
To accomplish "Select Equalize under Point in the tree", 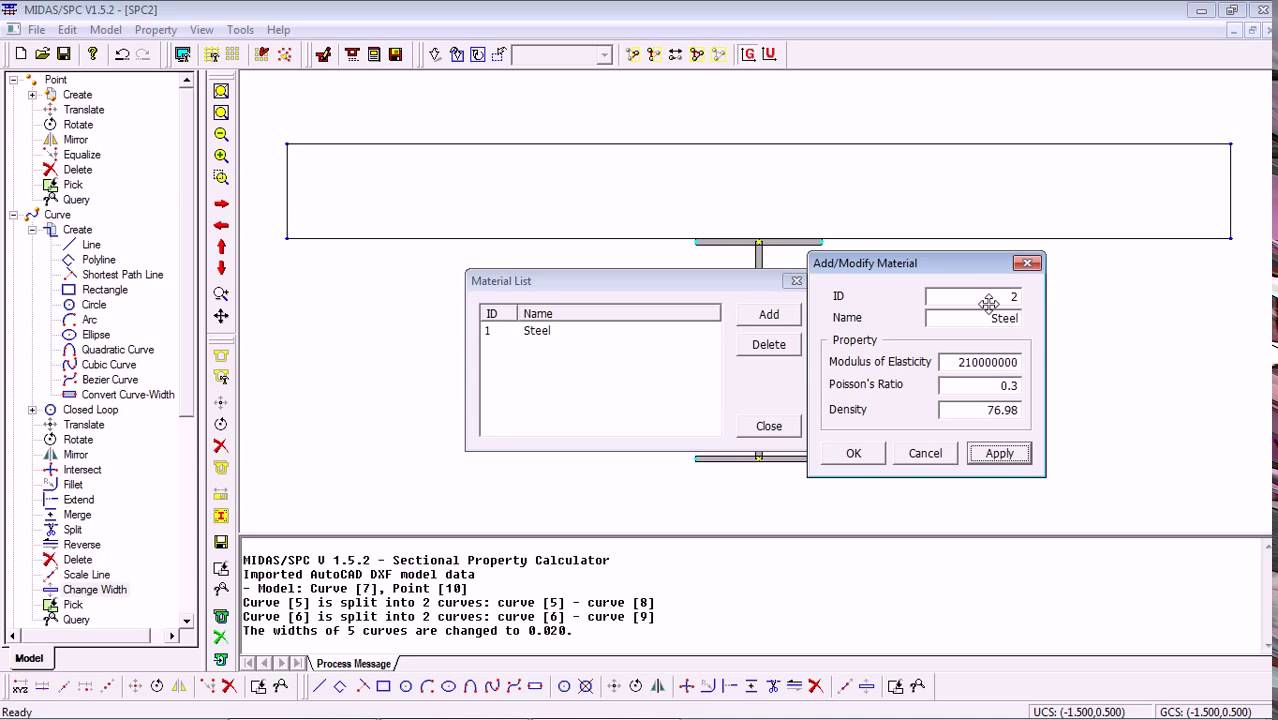I will 82,155.
